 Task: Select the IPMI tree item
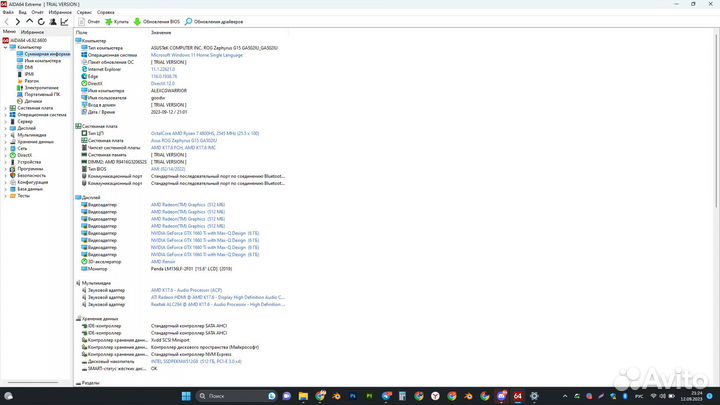click(x=29, y=74)
